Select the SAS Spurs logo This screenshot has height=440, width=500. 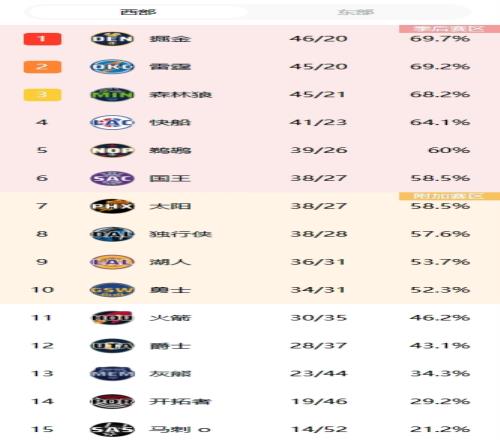(x=112, y=429)
